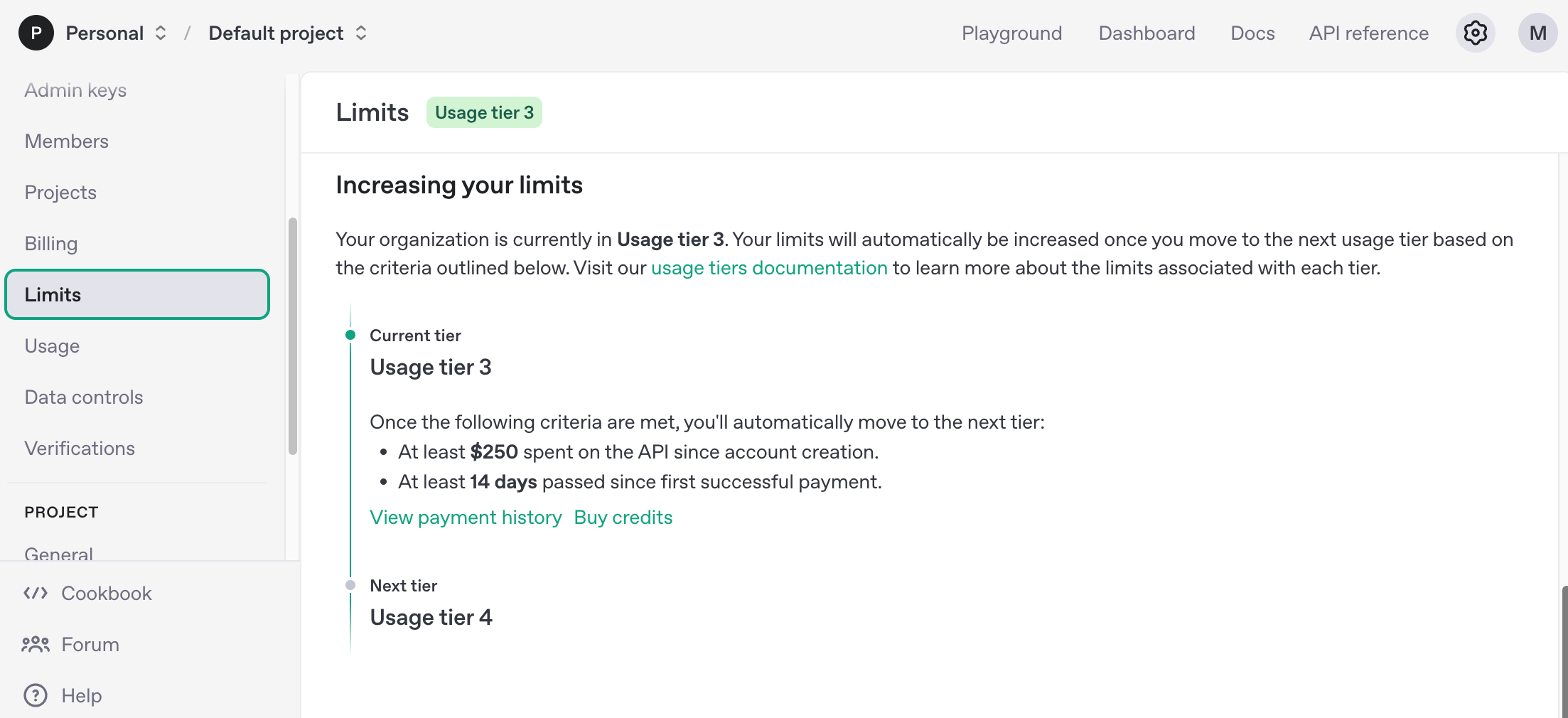Follow the usage tiers documentation link
Screen dimensions: 1568x718
pos(769,268)
